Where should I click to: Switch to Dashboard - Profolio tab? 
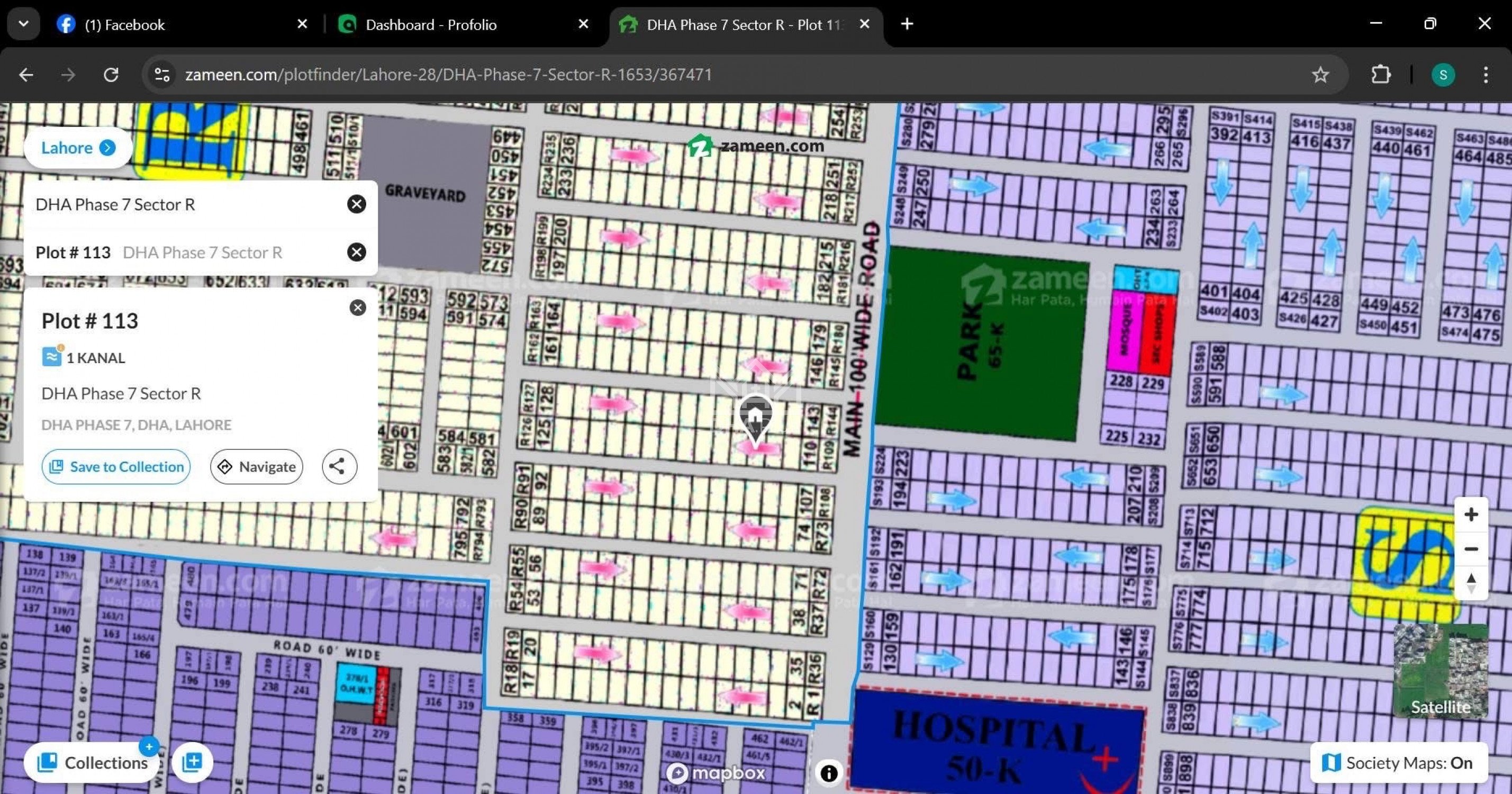458,25
